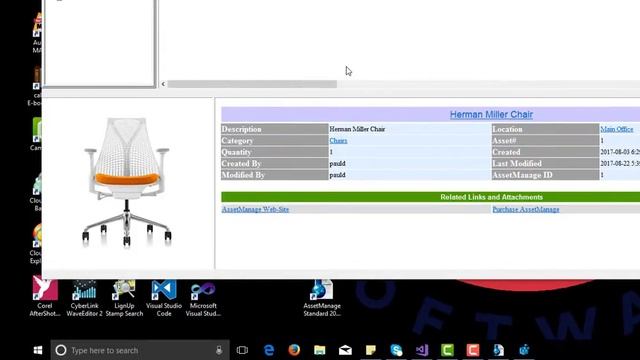640x360 pixels.
Task: Click the horizontal scrollbar left arrow
Action: (x=163, y=84)
